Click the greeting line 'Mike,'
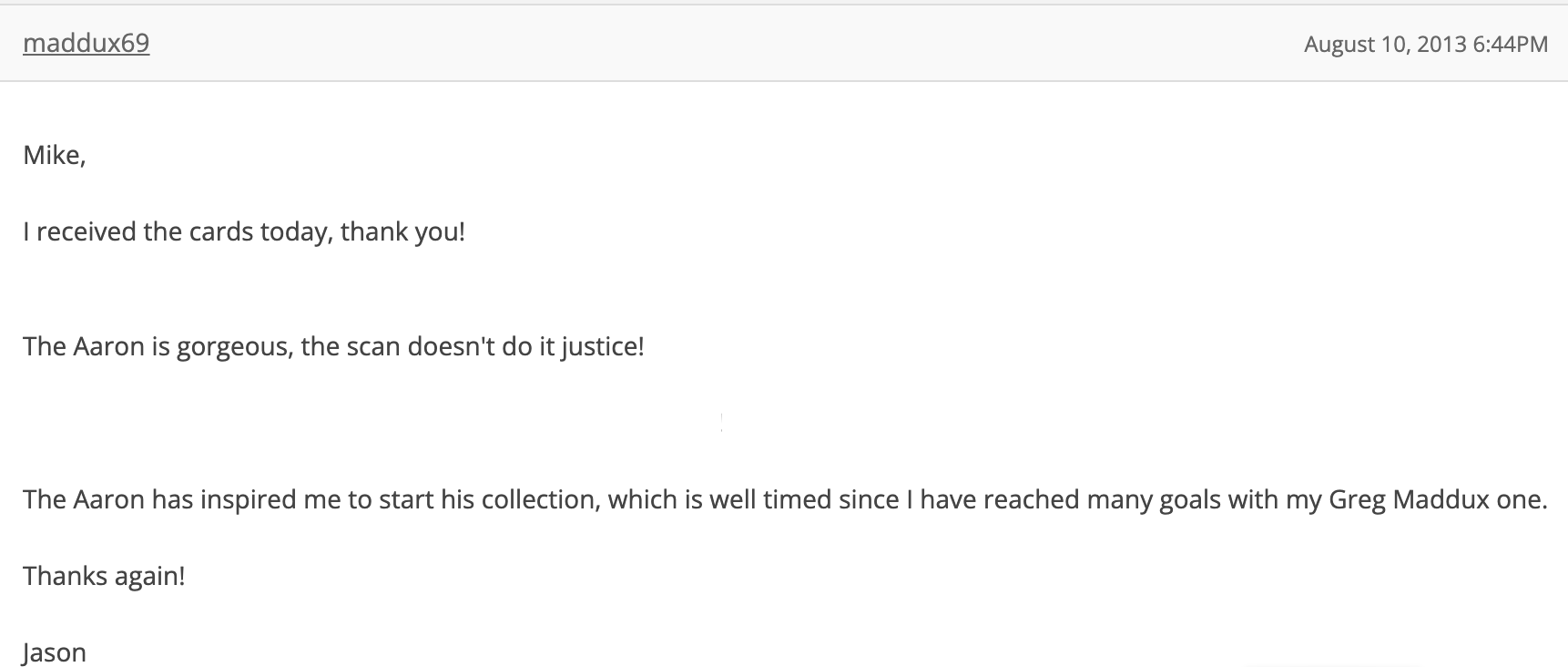1568x667 pixels. (x=55, y=156)
